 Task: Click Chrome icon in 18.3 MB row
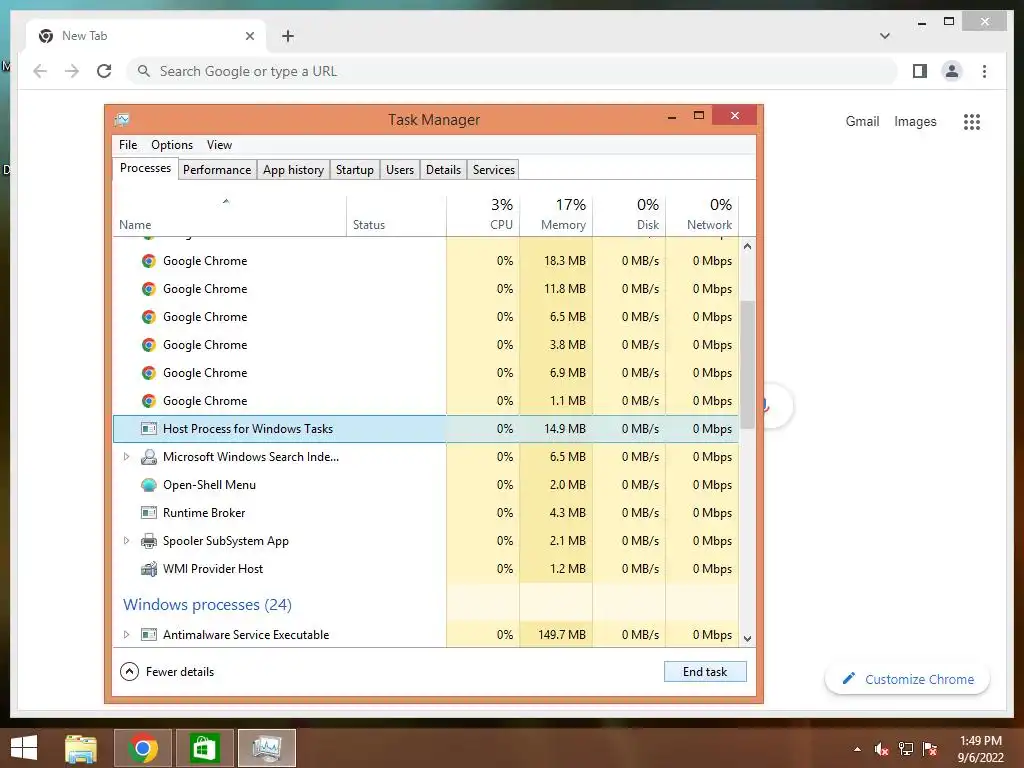[149, 261]
